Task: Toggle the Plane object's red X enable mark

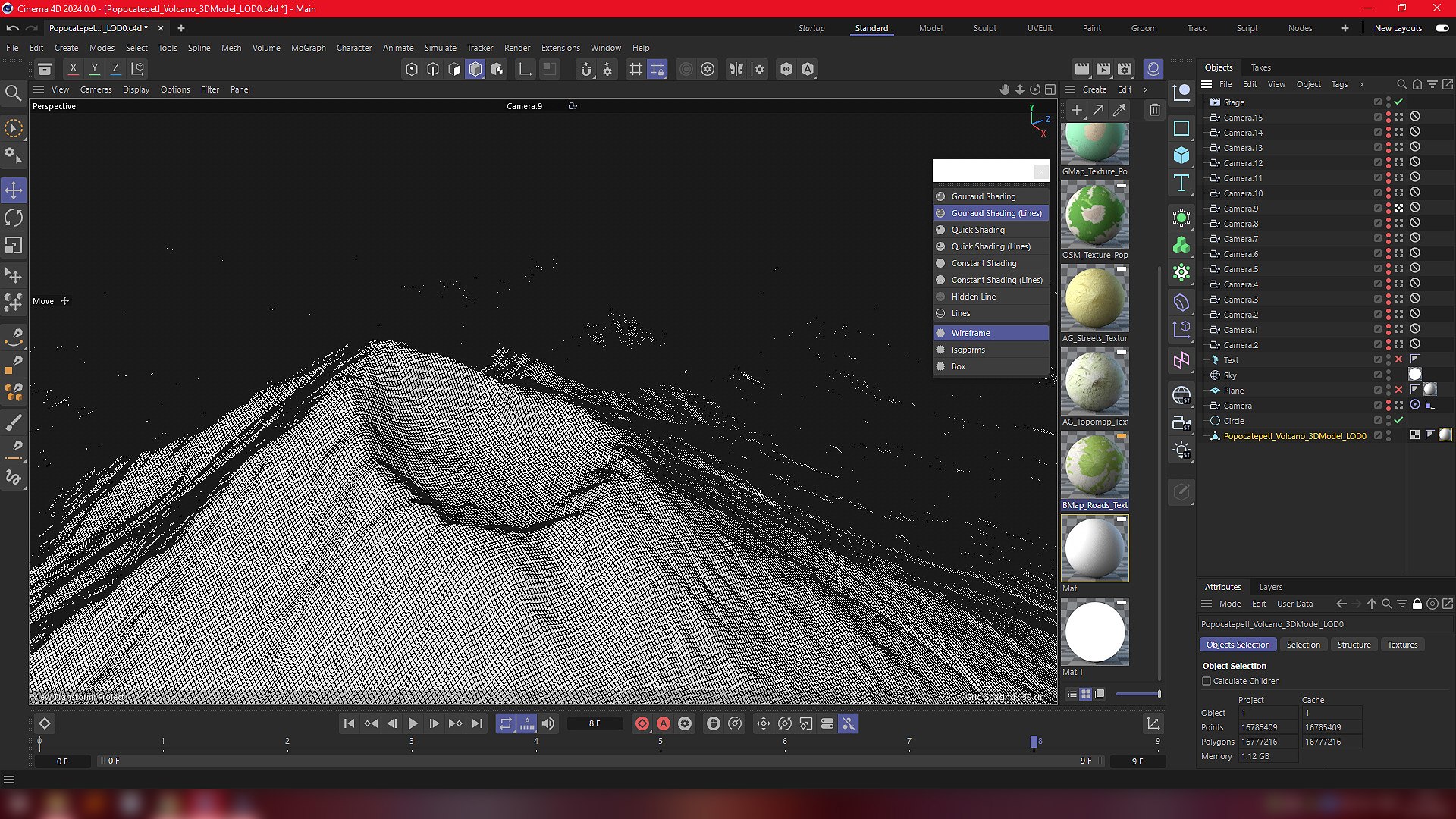Action: pos(1398,390)
